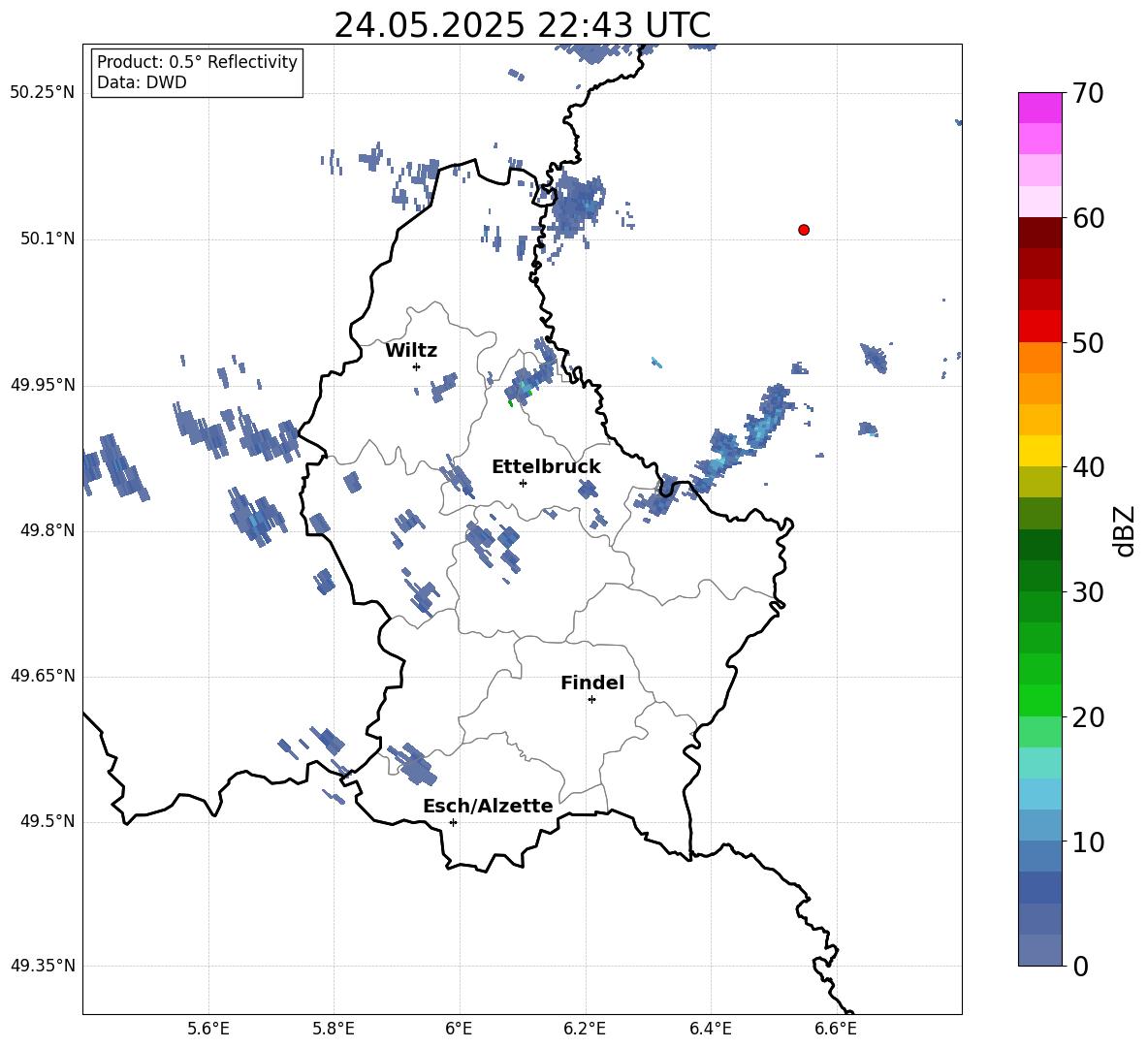Click the bright green colorbar segment above 20
Image resolution: width=1148 pixels, height=1048 pixels.
pyautogui.click(x=1040, y=700)
